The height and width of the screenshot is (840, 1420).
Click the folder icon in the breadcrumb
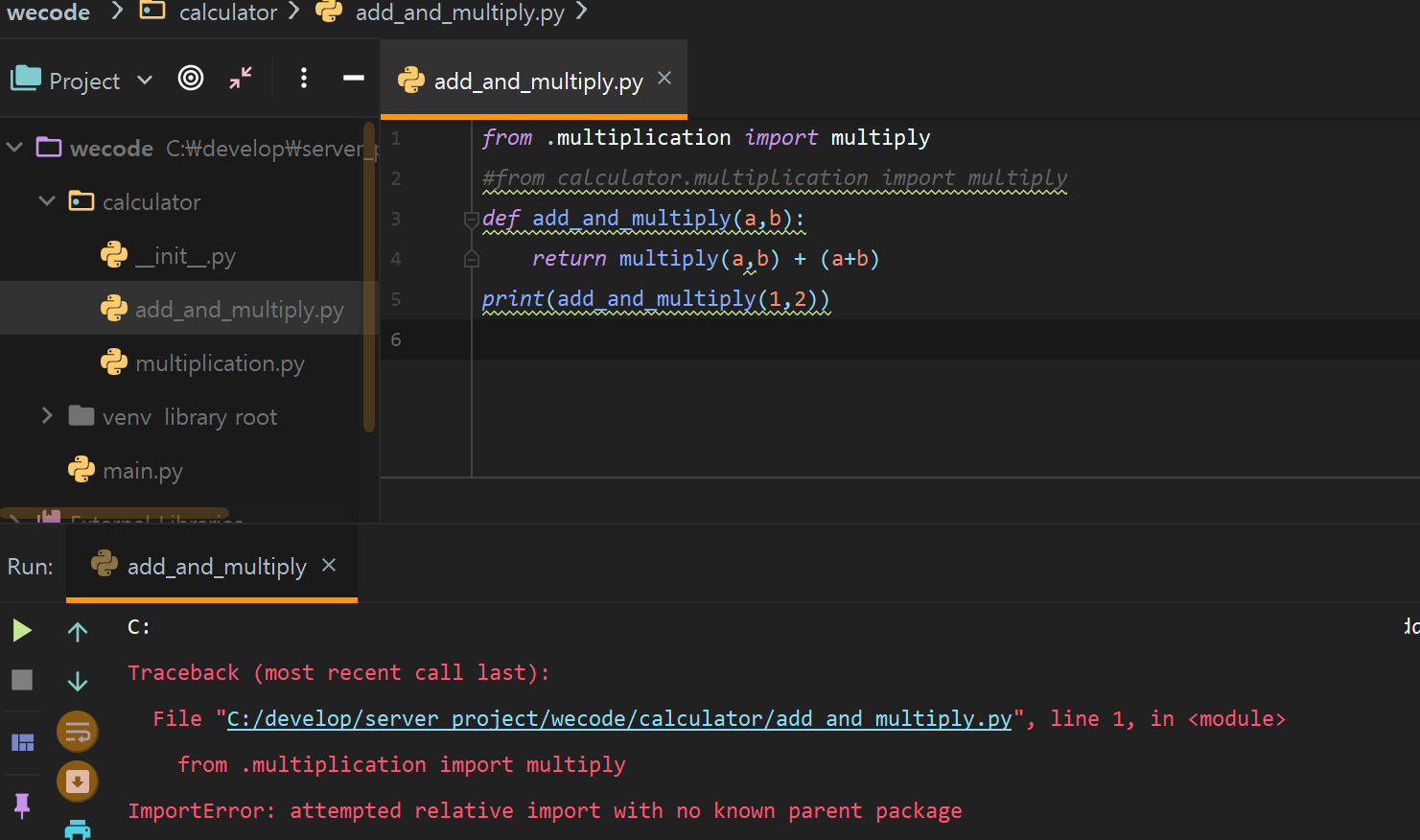(152, 11)
